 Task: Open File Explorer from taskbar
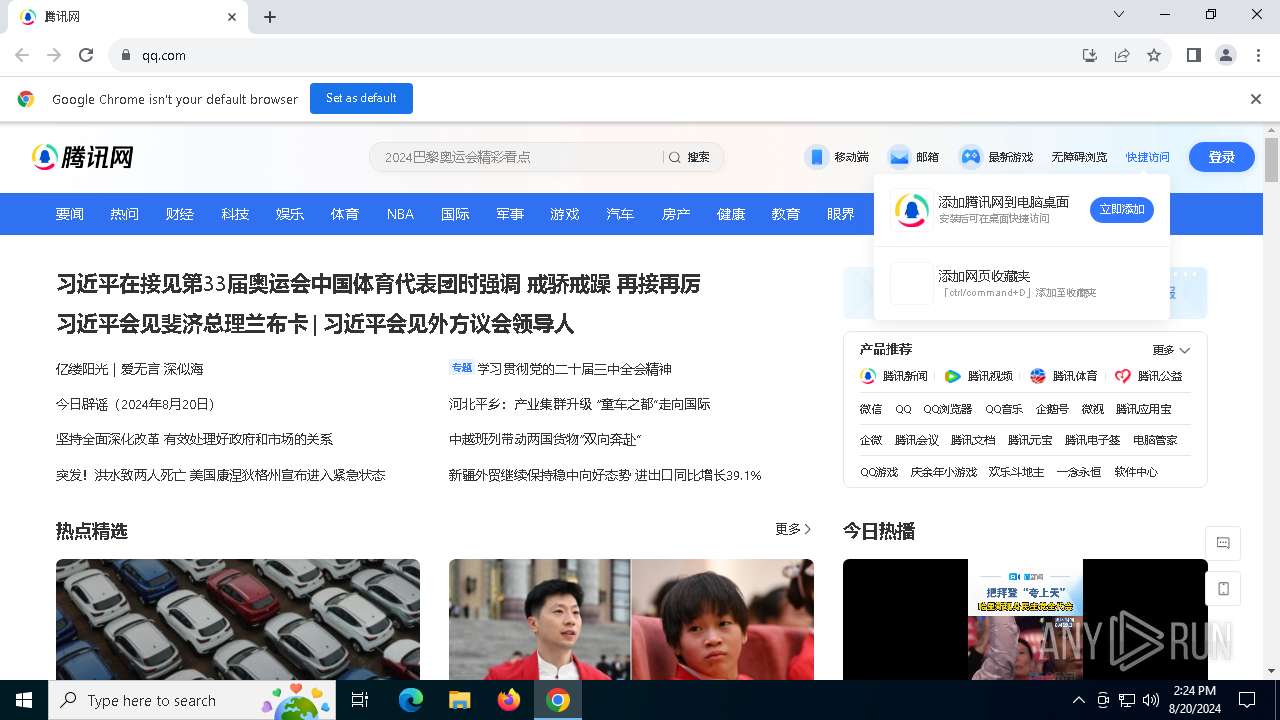[459, 700]
